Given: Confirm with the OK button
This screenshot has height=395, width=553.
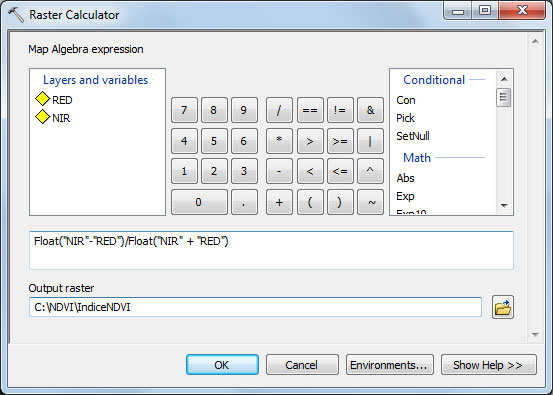Looking at the screenshot, I should click(x=222, y=365).
